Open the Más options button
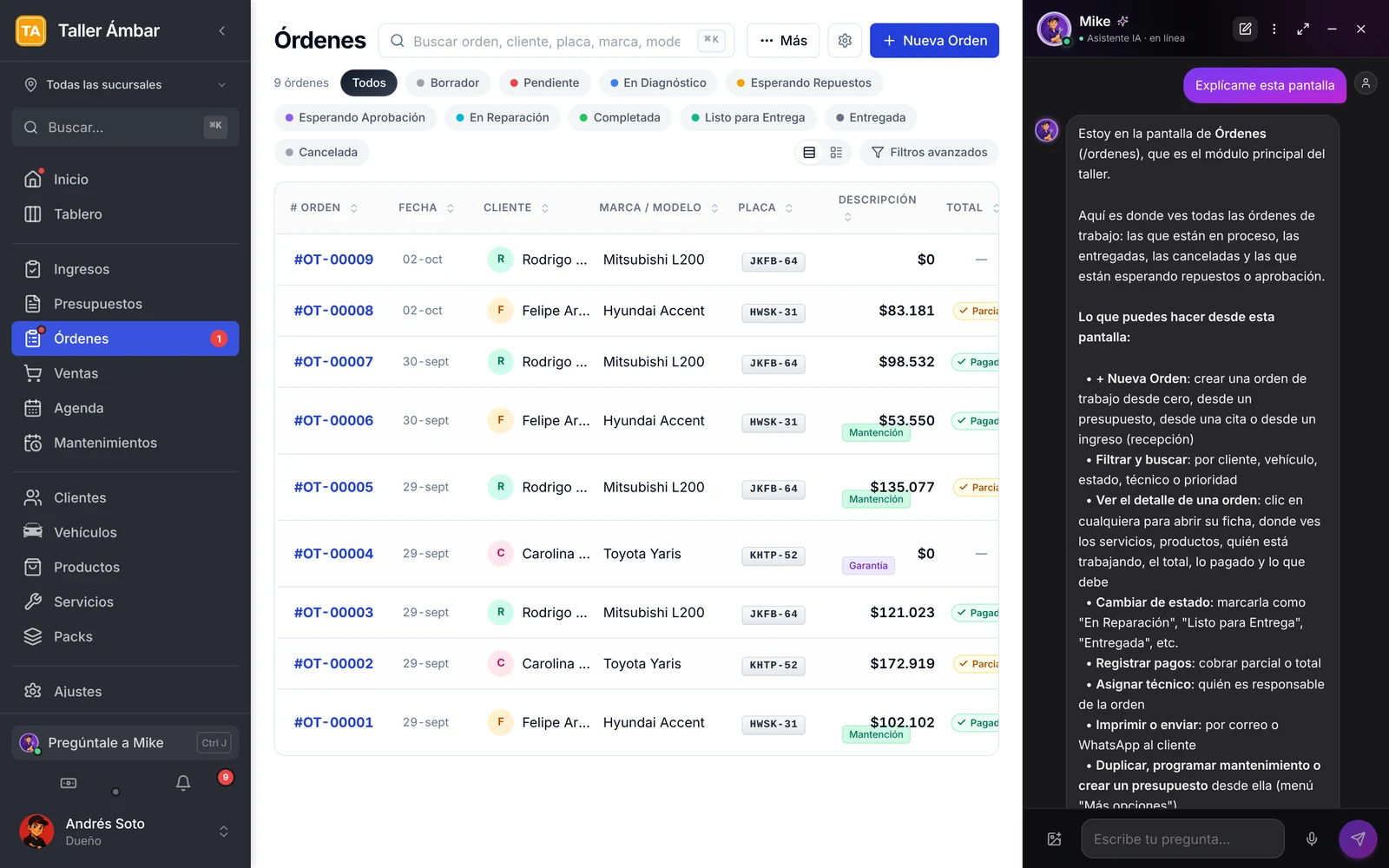1389x868 pixels. click(783, 41)
